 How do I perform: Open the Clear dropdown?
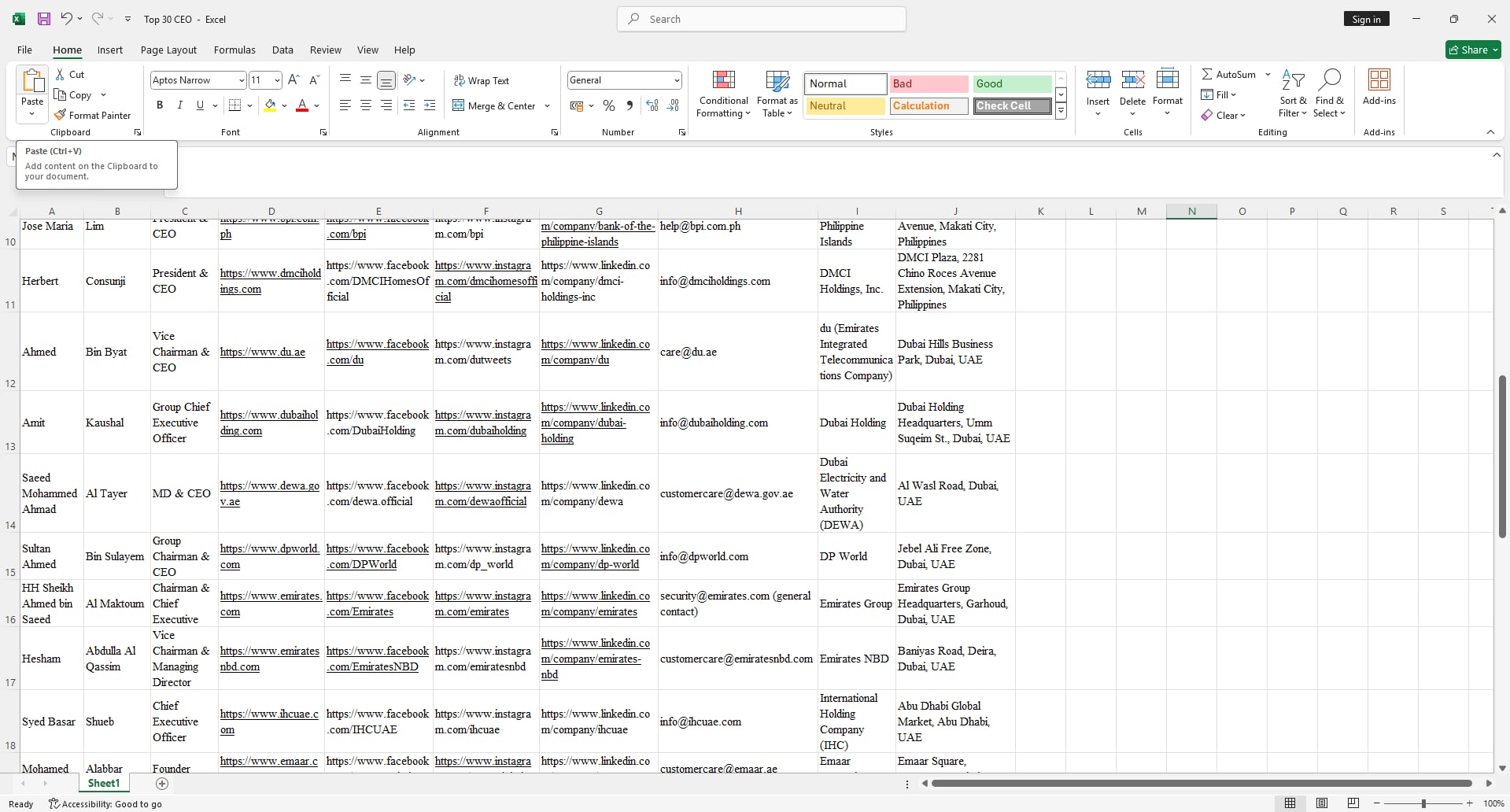coord(1224,115)
